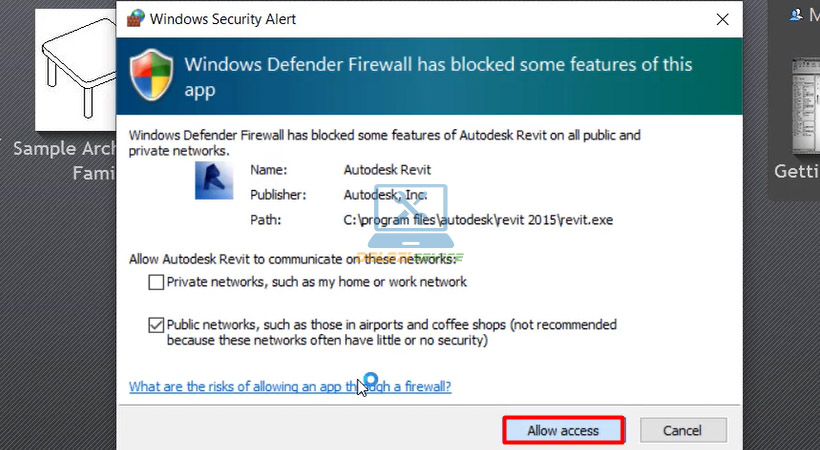The image size is (820, 450).
Task: Click the Public networks description text
Action: [391, 332]
